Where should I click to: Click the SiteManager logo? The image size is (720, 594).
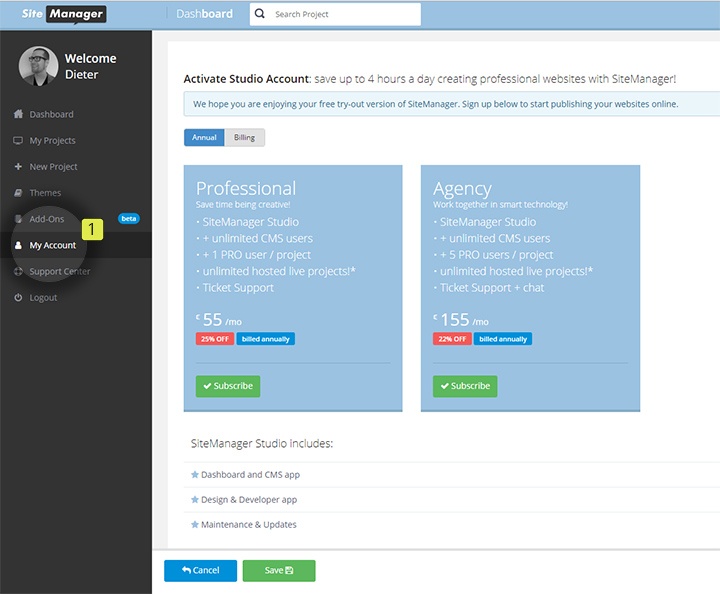[64, 14]
